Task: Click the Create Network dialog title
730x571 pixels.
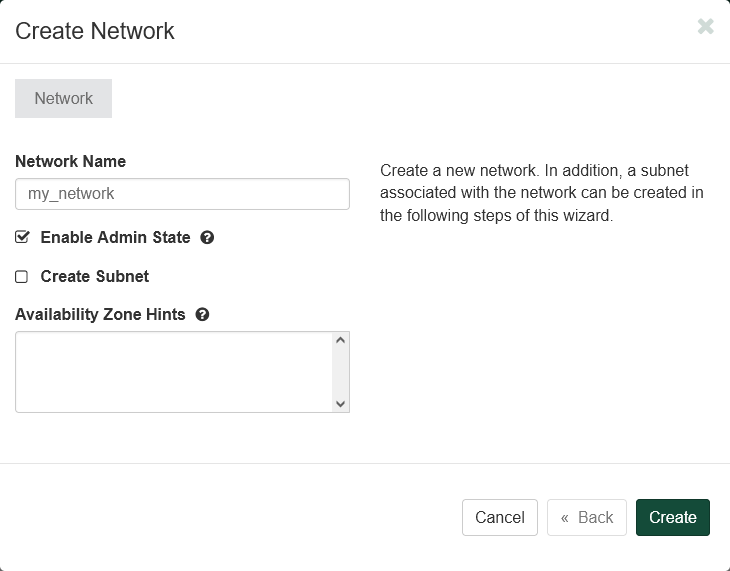Action: [x=95, y=31]
